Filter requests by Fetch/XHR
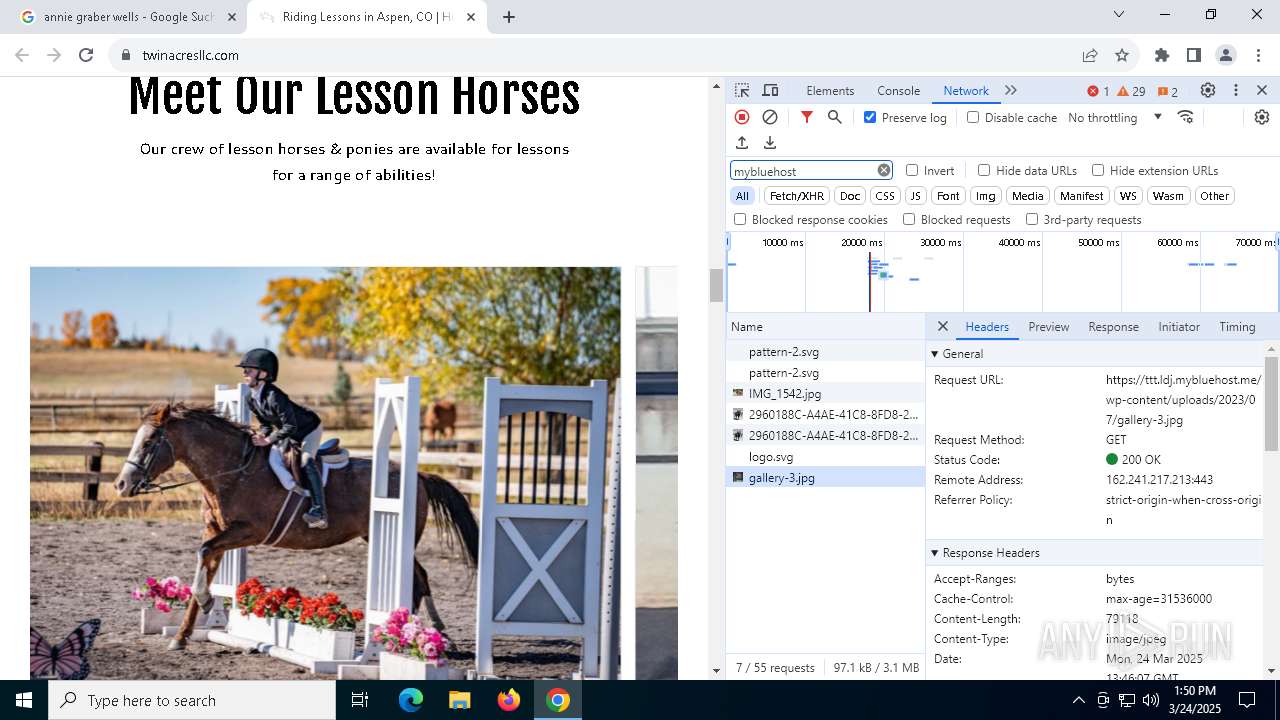This screenshot has height=720, width=1280. tap(797, 196)
